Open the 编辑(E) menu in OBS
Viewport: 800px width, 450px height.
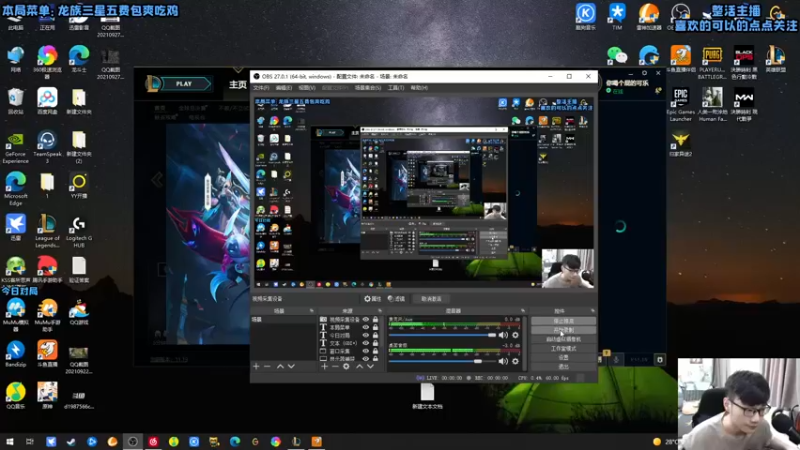[283, 88]
